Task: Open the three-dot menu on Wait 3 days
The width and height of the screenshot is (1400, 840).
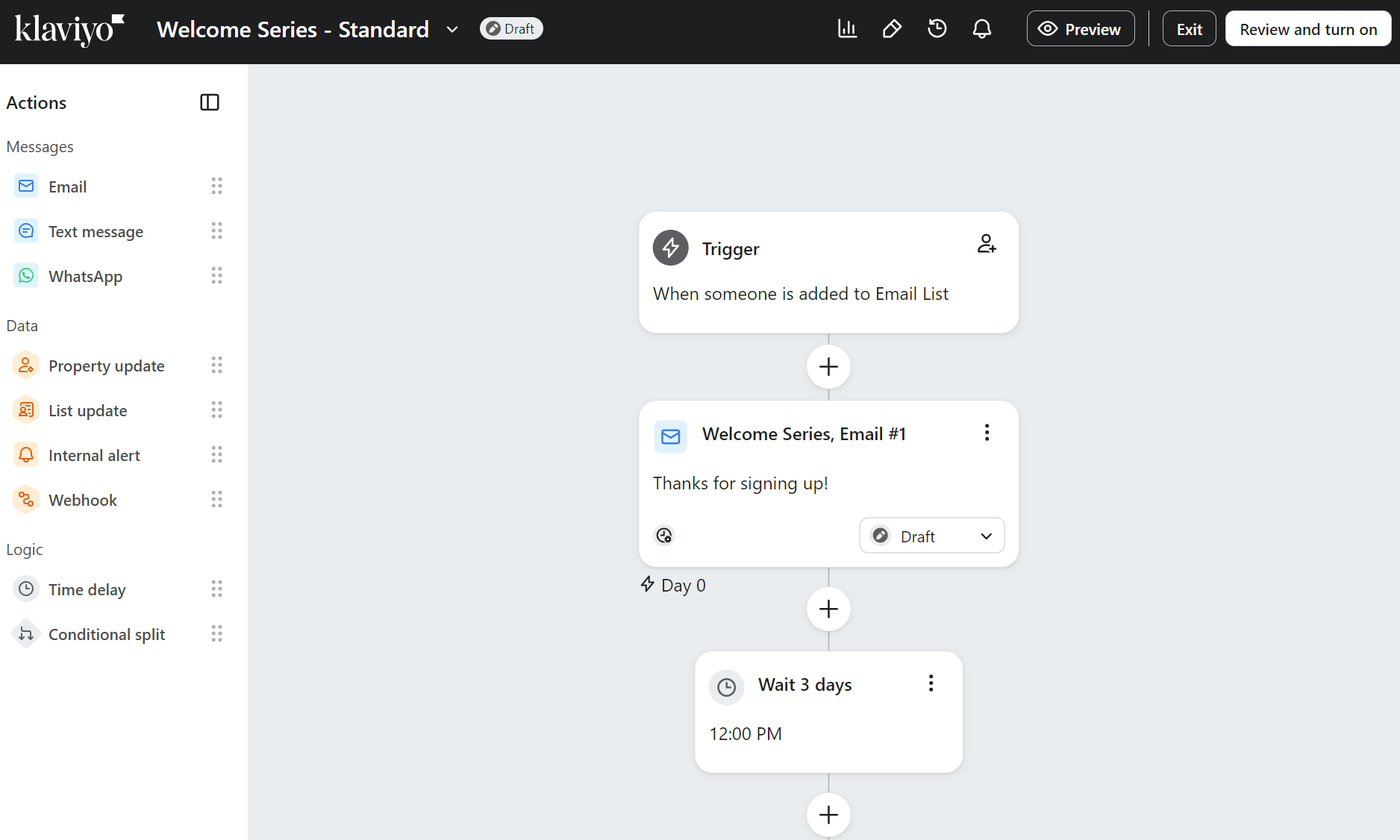Action: coord(931,683)
